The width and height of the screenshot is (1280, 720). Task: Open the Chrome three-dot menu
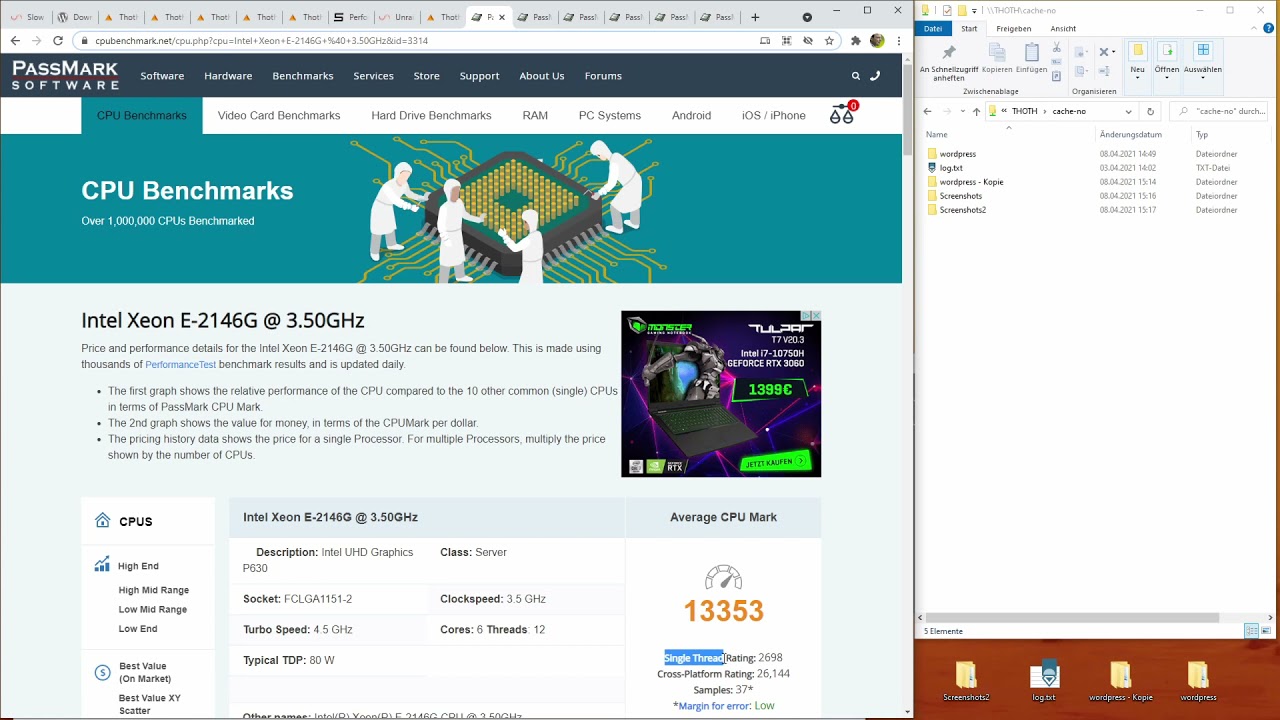tap(898, 41)
